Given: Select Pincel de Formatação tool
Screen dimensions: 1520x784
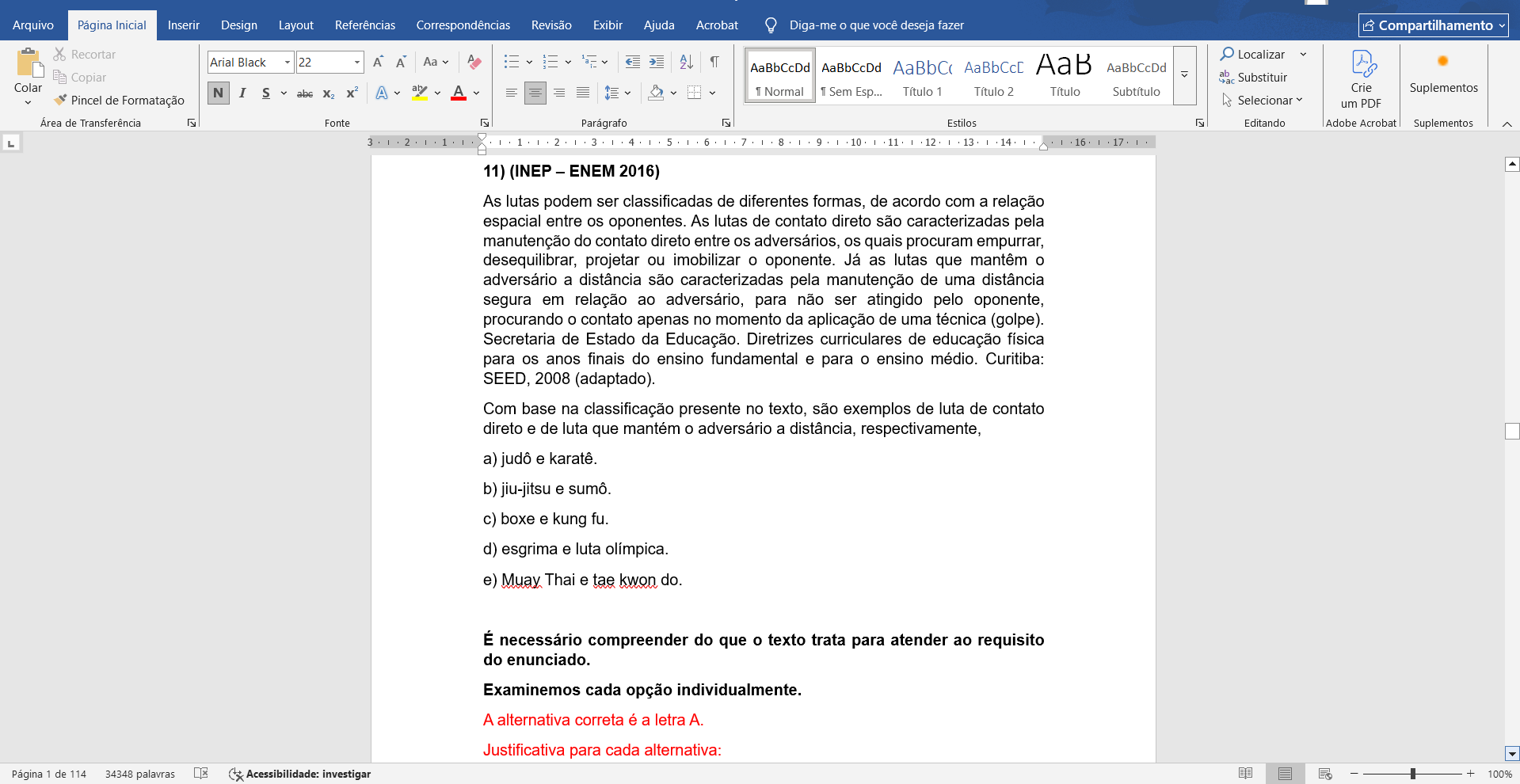Looking at the screenshot, I should (x=119, y=100).
